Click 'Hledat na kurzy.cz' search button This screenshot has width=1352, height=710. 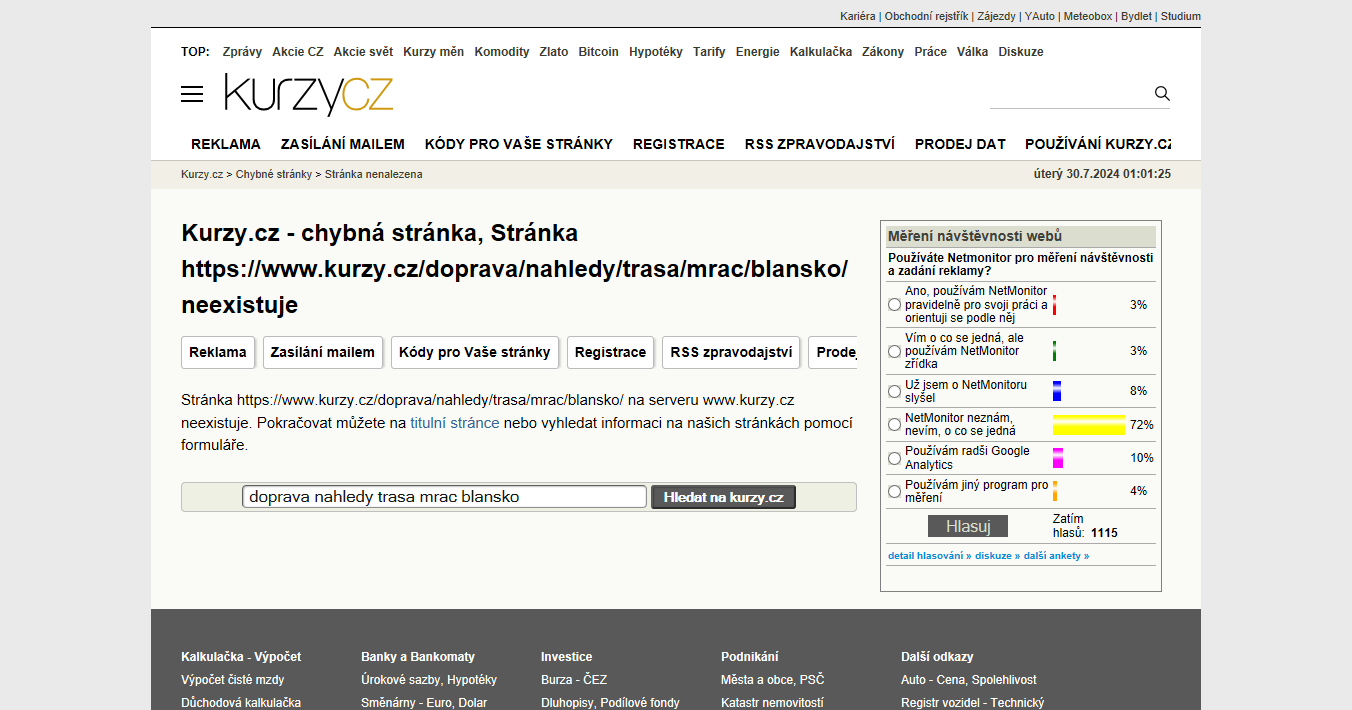pos(723,497)
